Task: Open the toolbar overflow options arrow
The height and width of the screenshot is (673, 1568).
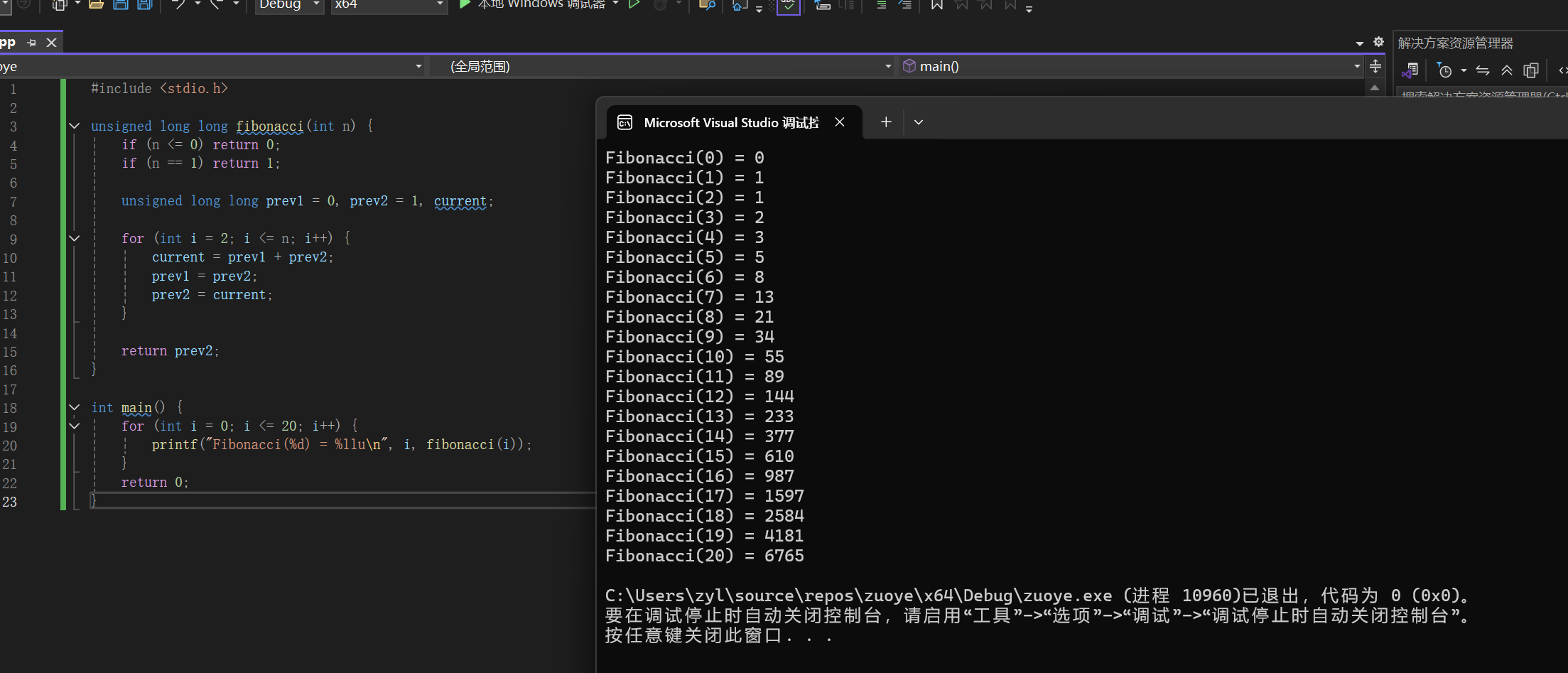Action: click(x=1029, y=8)
